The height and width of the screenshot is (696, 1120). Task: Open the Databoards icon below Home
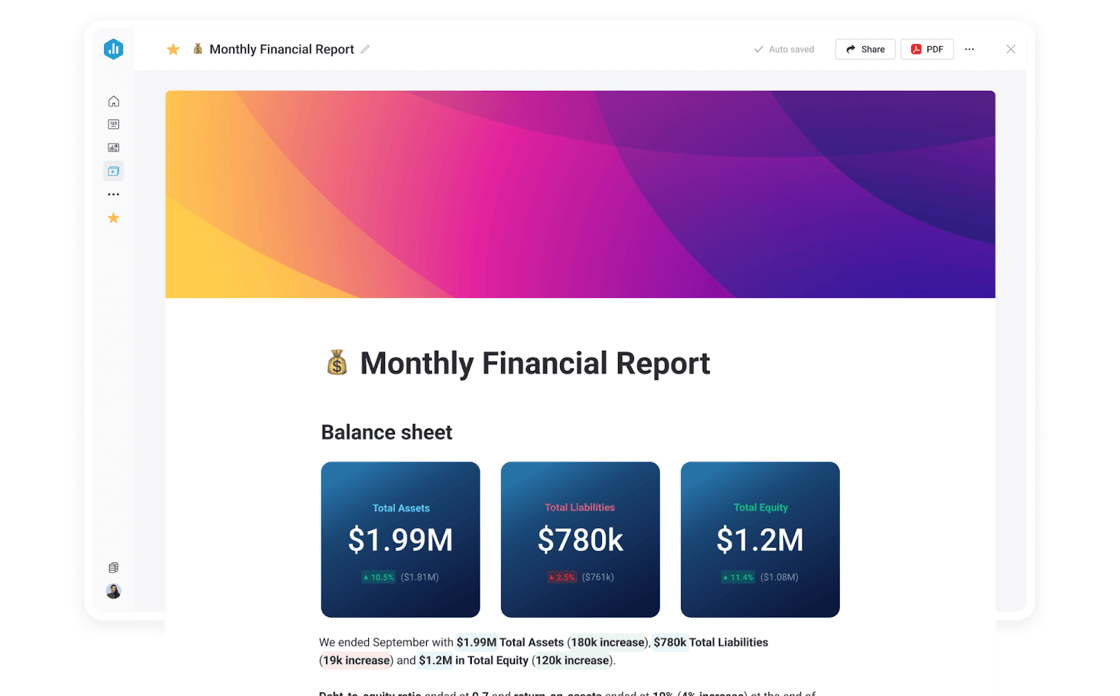114,124
